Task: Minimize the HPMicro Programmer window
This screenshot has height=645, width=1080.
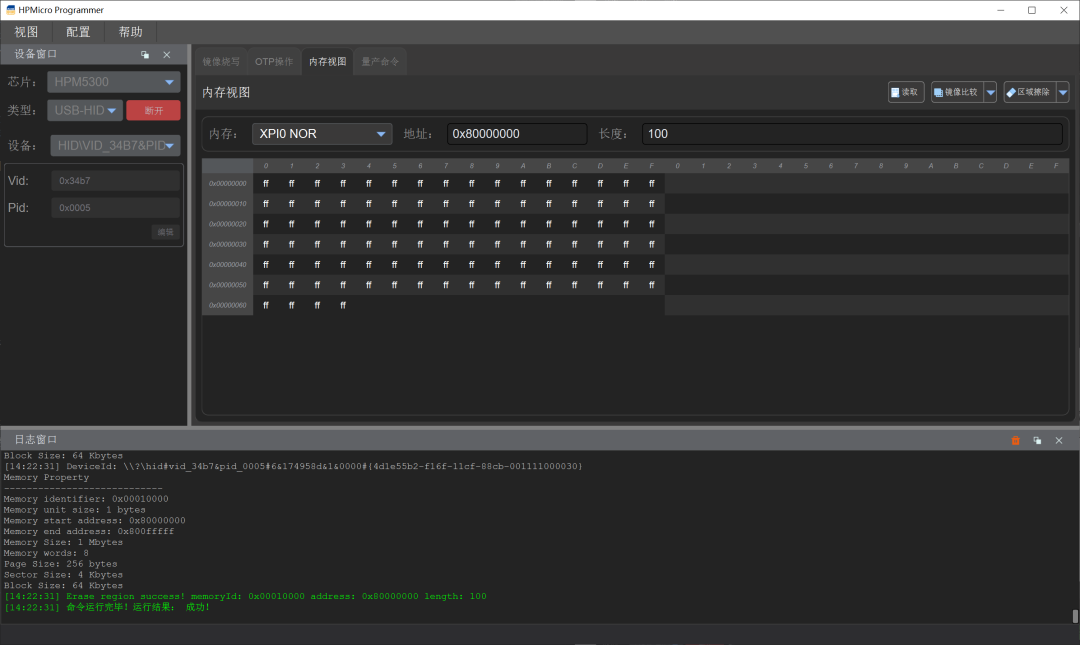Action: coord(1001,10)
